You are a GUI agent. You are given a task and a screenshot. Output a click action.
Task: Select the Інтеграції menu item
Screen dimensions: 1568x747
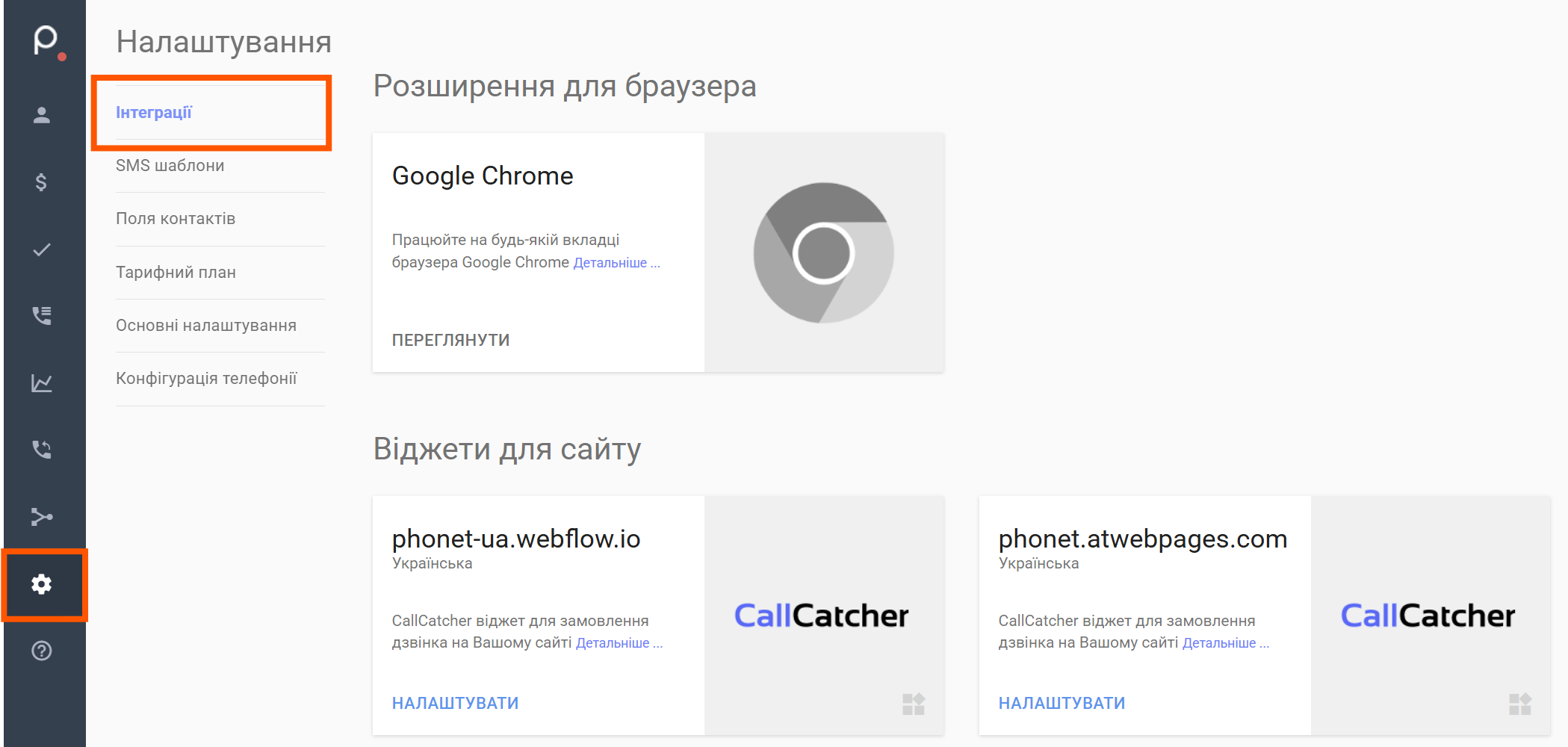(154, 113)
